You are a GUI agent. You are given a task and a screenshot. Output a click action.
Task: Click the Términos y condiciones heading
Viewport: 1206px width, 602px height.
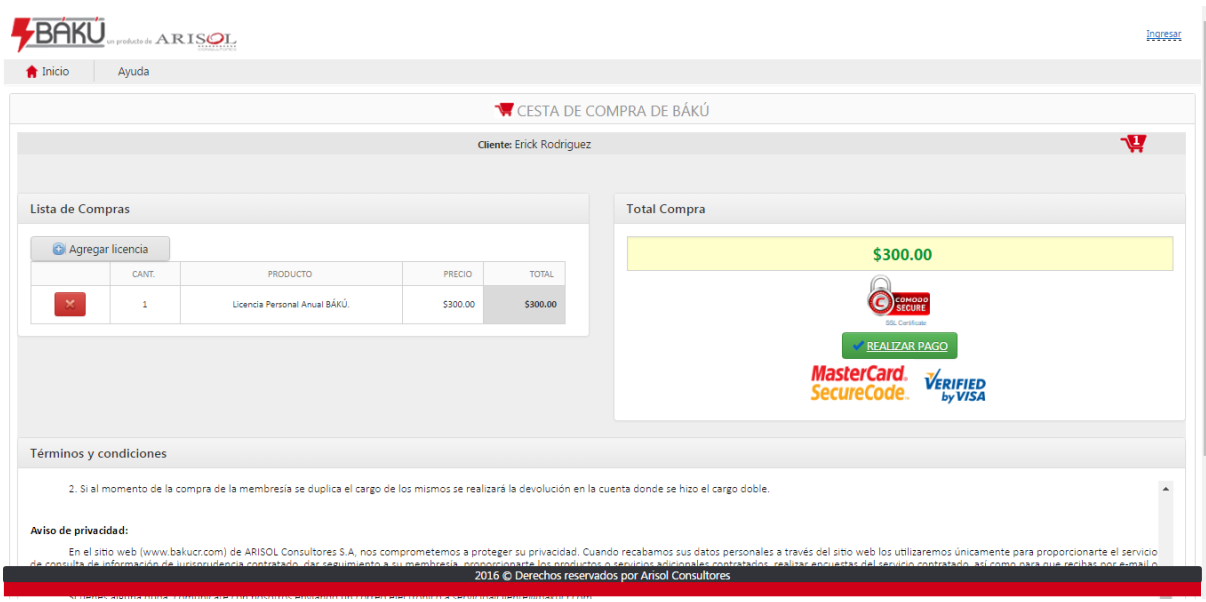[98, 453]
